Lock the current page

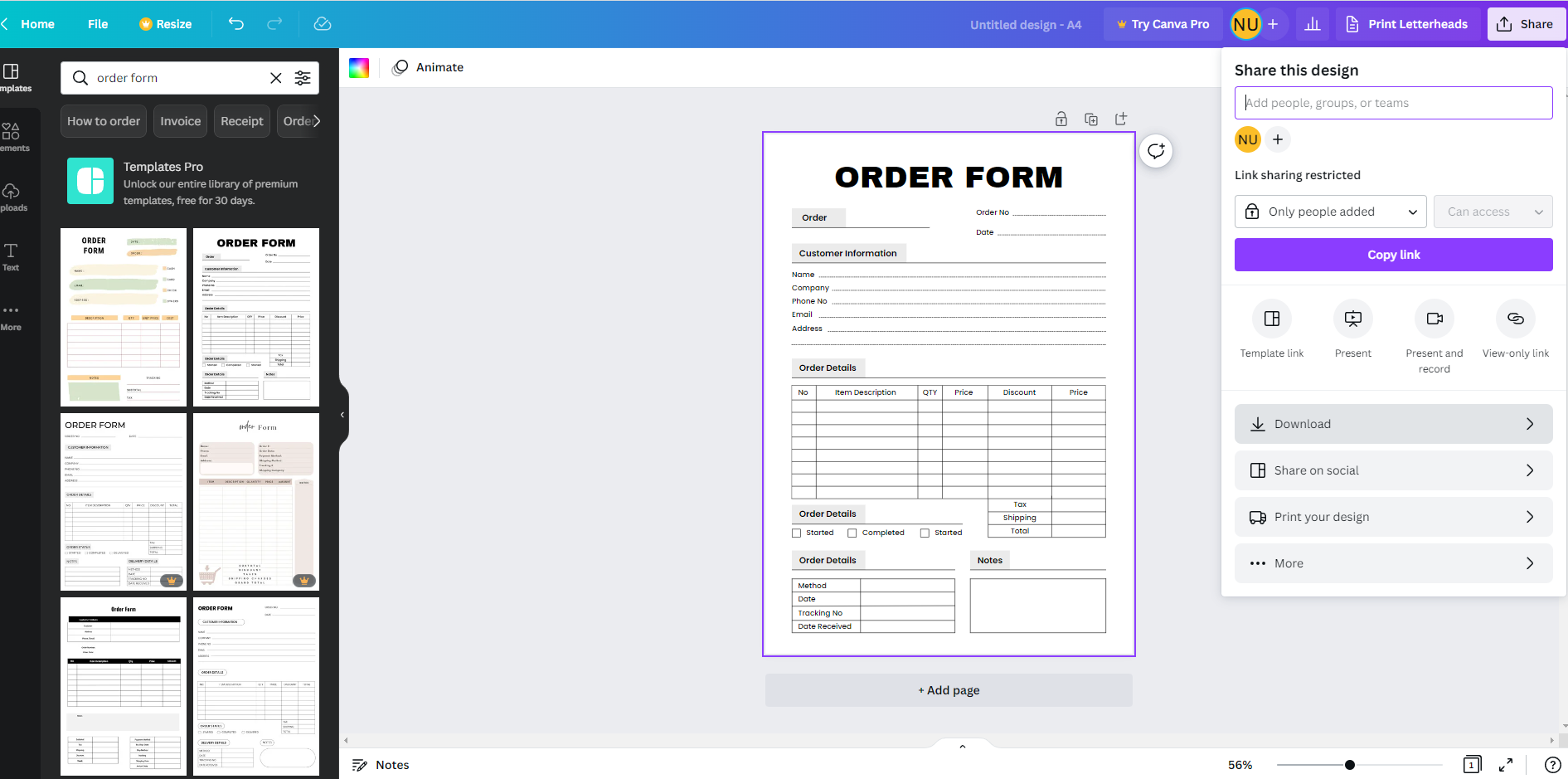(1061, 119)
